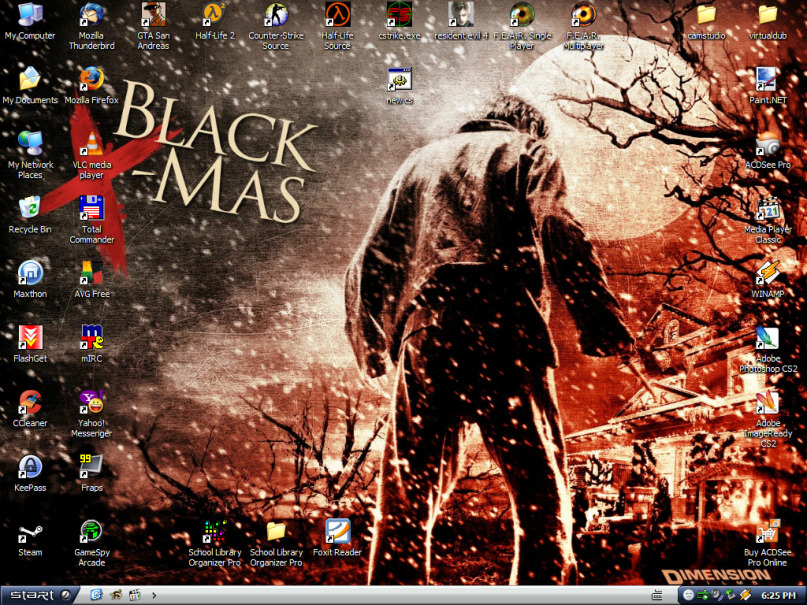The width and height of the screenshot is (807, 605).
Task: Open Total Commander shortcut
Action: tap(92, 220)
